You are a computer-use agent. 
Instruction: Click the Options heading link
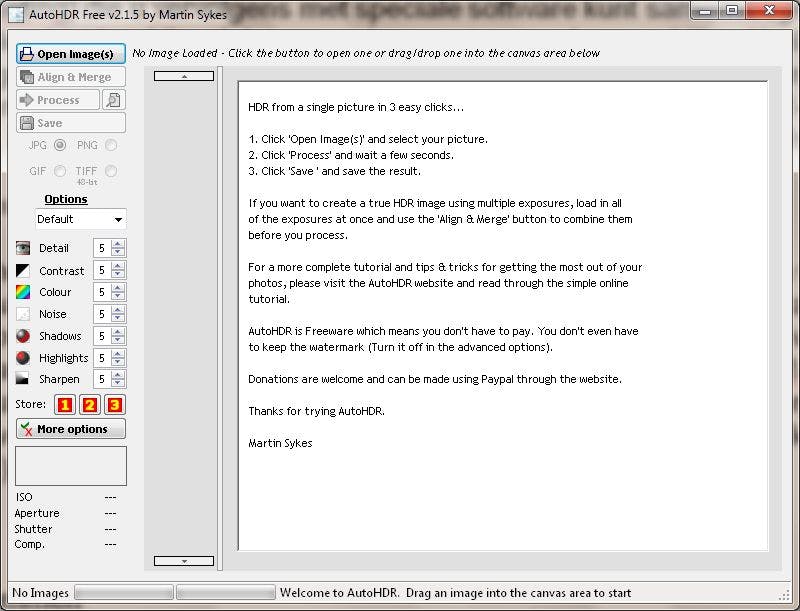66,199
